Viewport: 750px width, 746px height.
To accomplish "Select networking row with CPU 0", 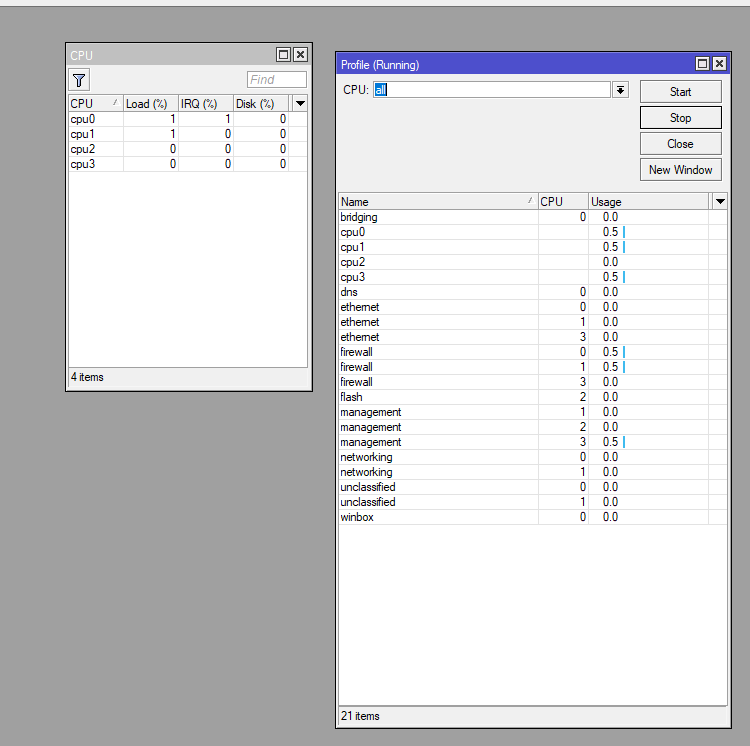I will coord(533,457).
